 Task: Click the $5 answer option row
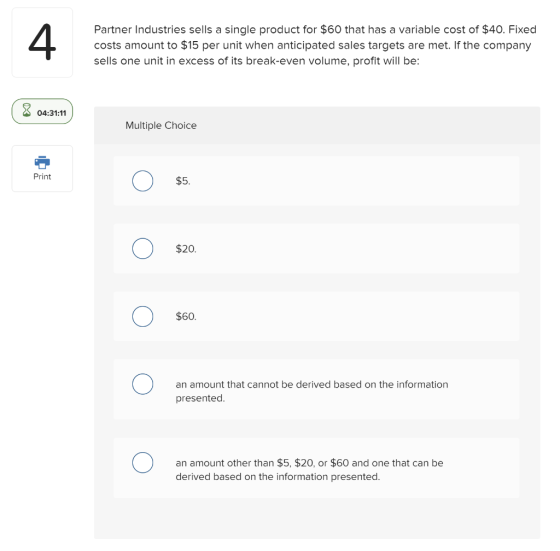click(316, 181)
